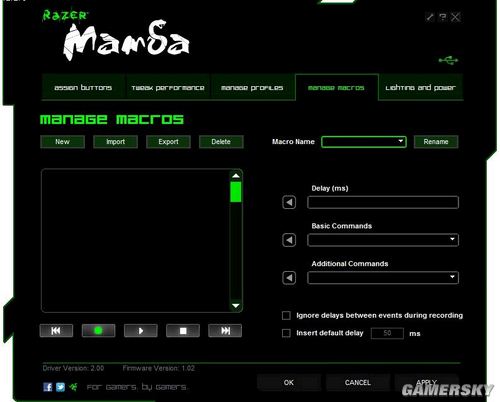
Task: Open the help question mark icon
Action: [443, 17]
